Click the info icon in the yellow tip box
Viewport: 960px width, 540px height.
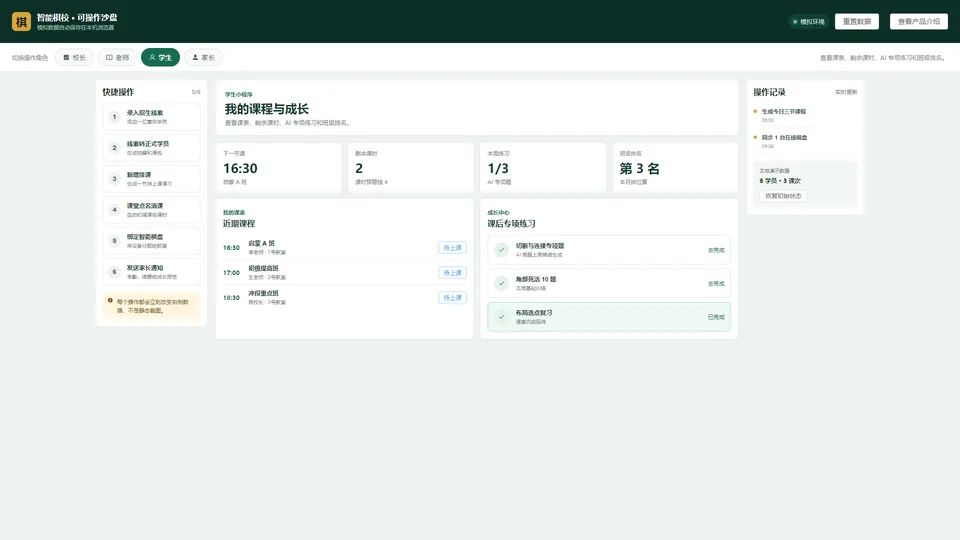pos(110,301)
